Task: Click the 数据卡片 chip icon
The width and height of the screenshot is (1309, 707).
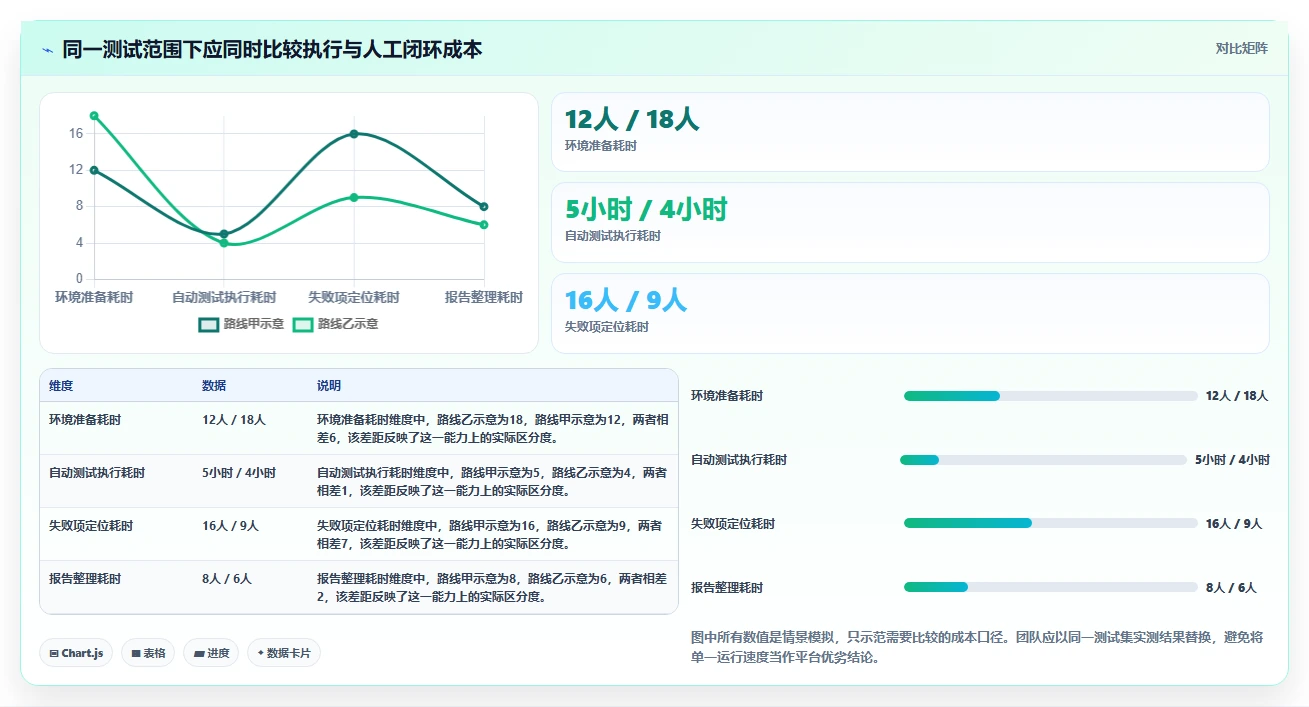Action: (260, 654)
